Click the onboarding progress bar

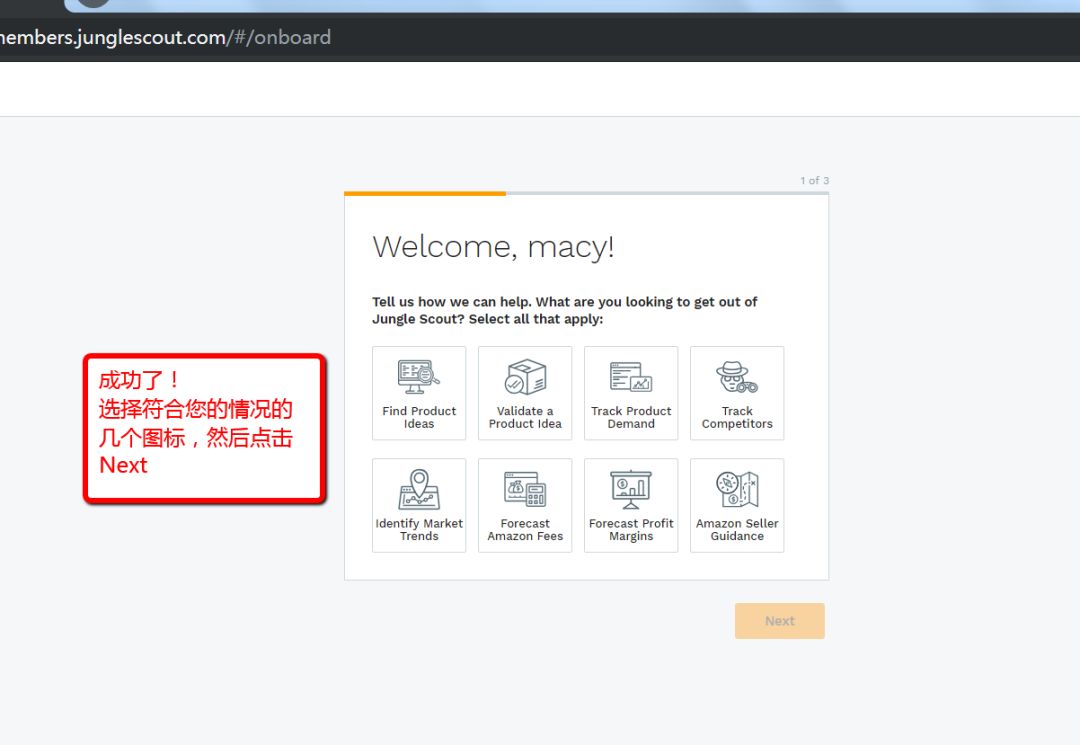(586, 193)
